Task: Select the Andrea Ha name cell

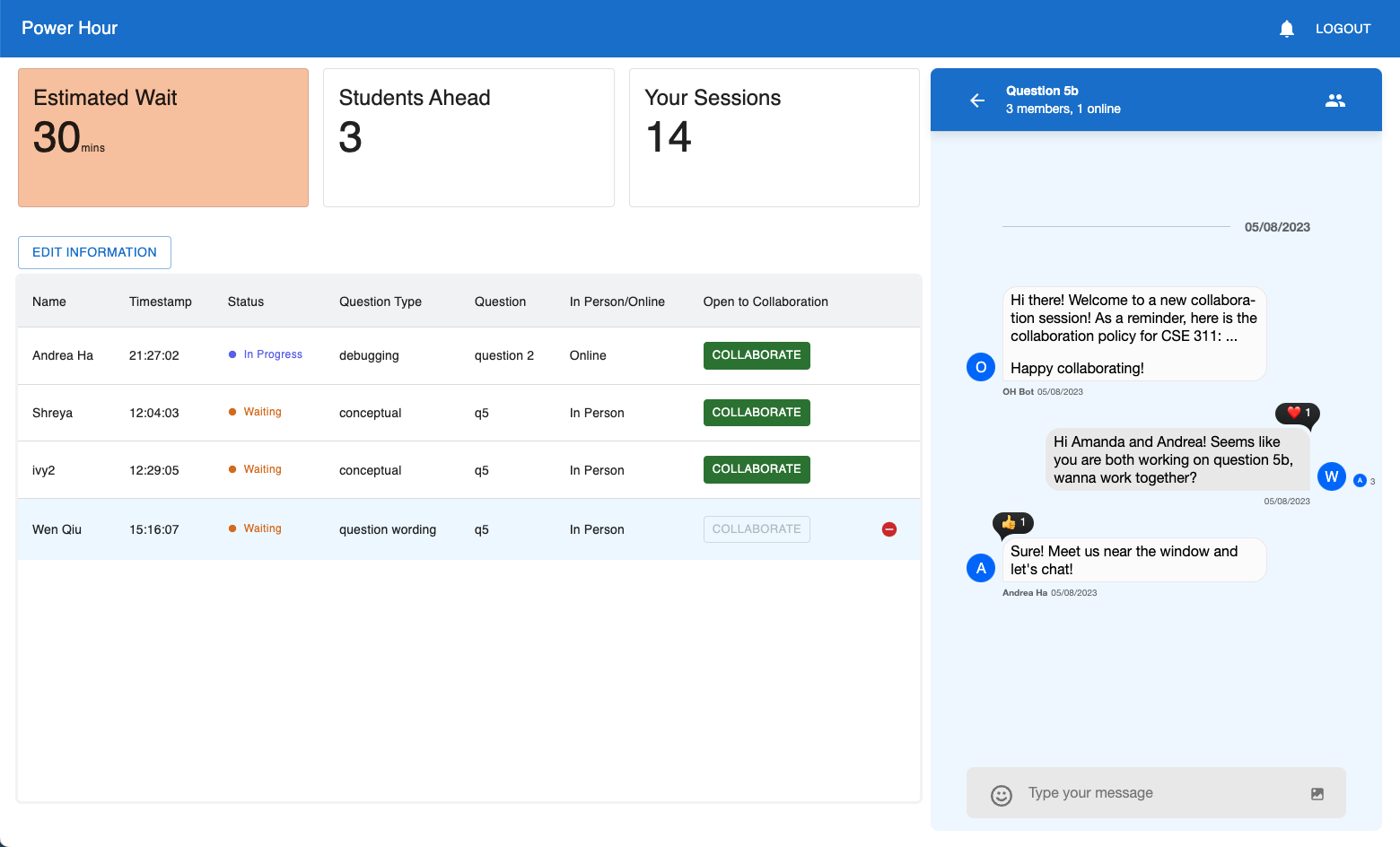Action: 63,355
